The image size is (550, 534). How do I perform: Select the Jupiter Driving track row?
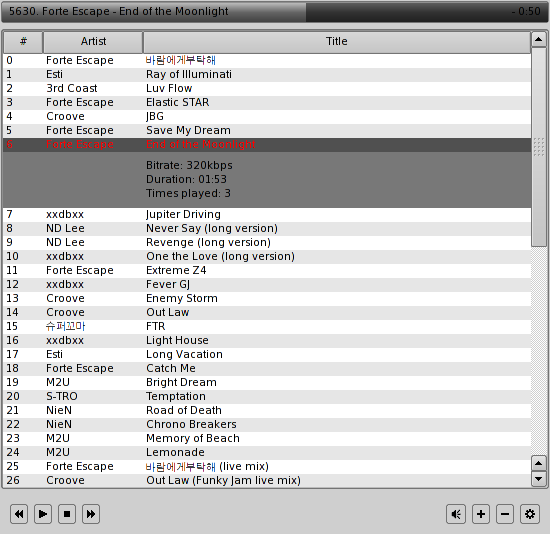267,214
